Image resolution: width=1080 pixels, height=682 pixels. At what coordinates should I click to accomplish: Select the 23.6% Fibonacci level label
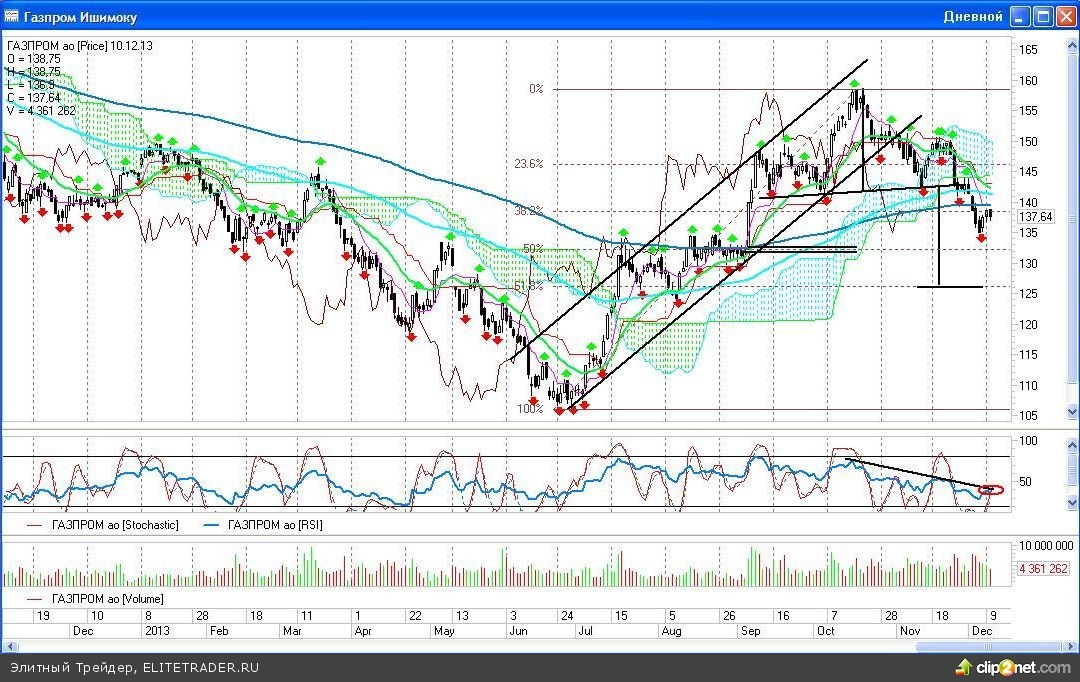click(x=528, y=164)
